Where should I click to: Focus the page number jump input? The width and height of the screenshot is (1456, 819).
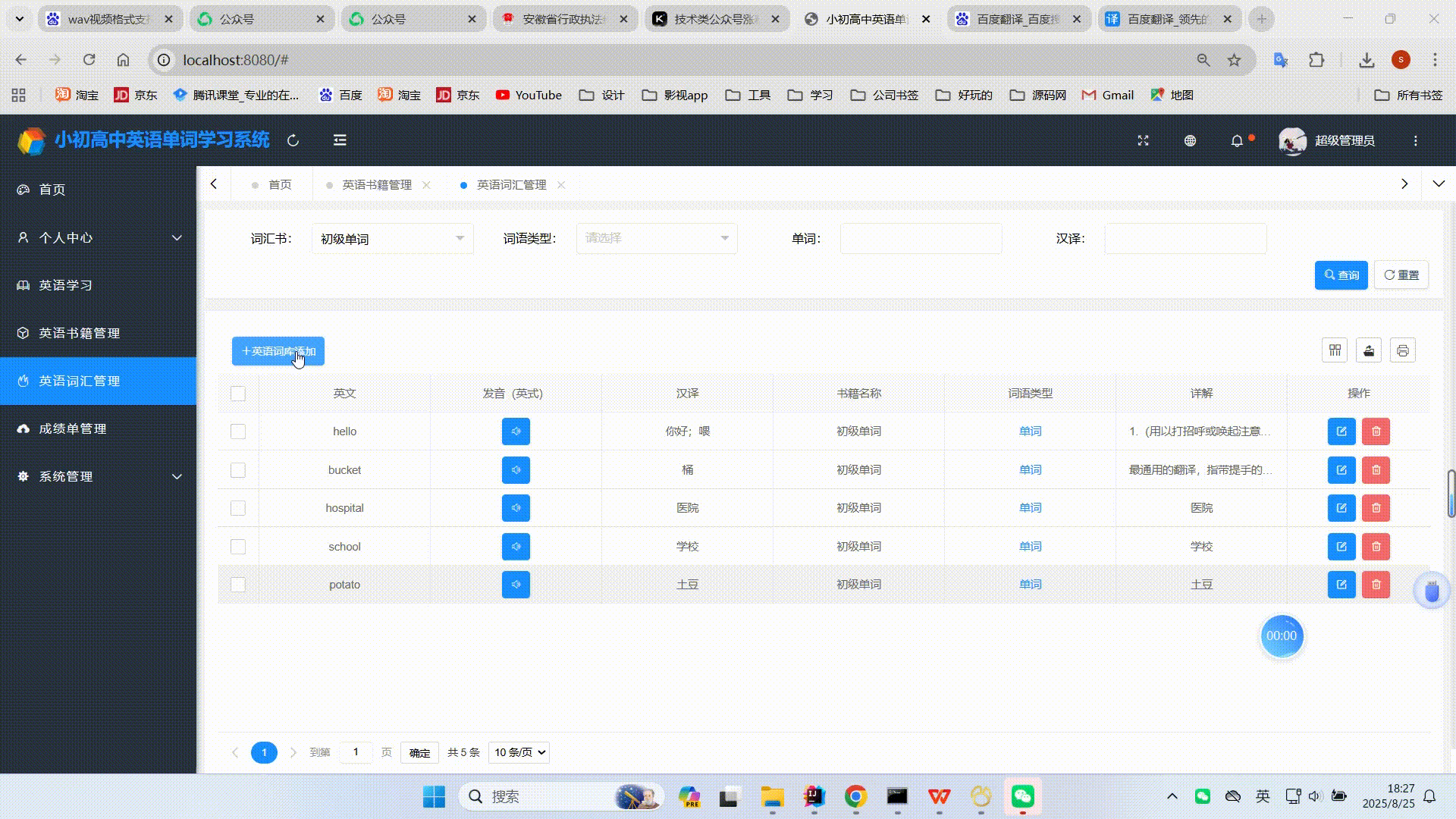[356, 752]
